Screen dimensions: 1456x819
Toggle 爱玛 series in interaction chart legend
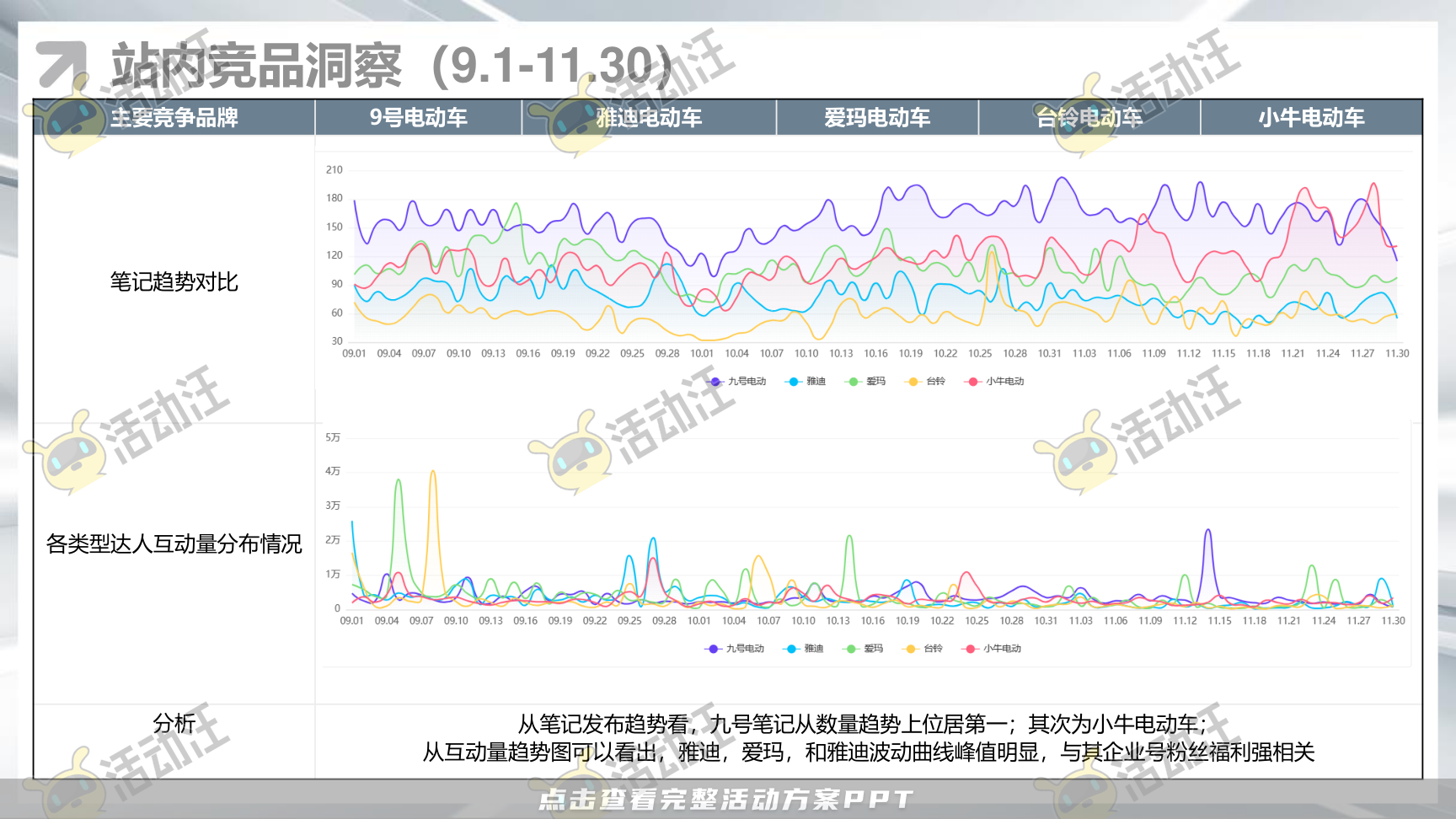click(864, 649)
